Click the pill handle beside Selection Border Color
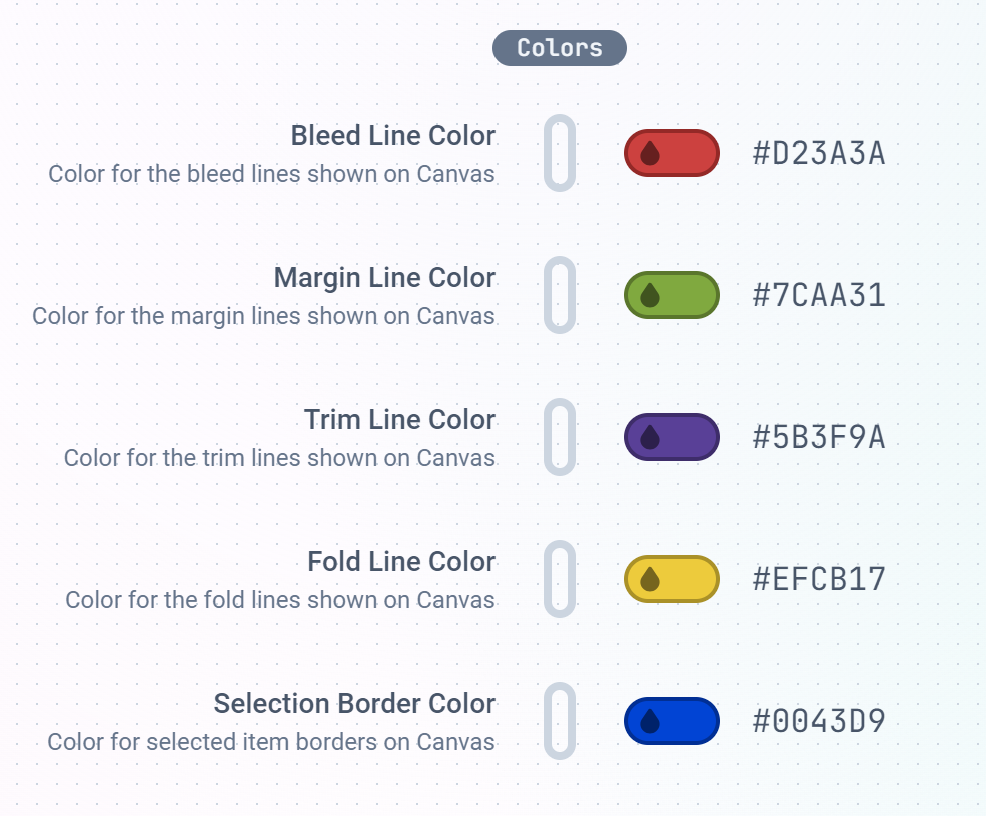This screenshot has height=816, width=986. (560, 721)
